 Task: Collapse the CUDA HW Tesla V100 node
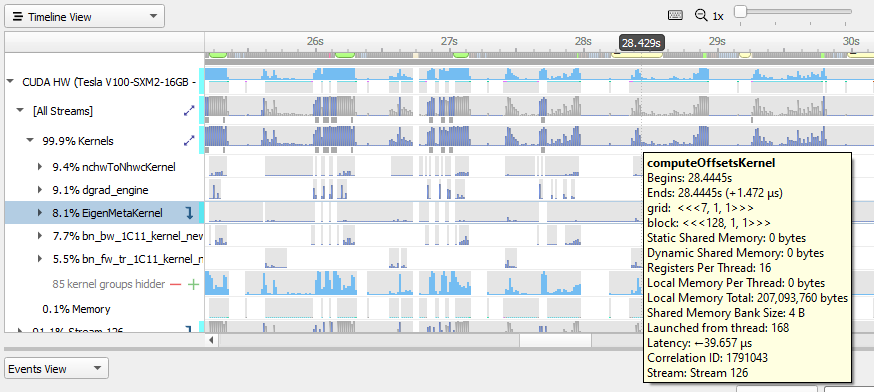coord(10,81)
